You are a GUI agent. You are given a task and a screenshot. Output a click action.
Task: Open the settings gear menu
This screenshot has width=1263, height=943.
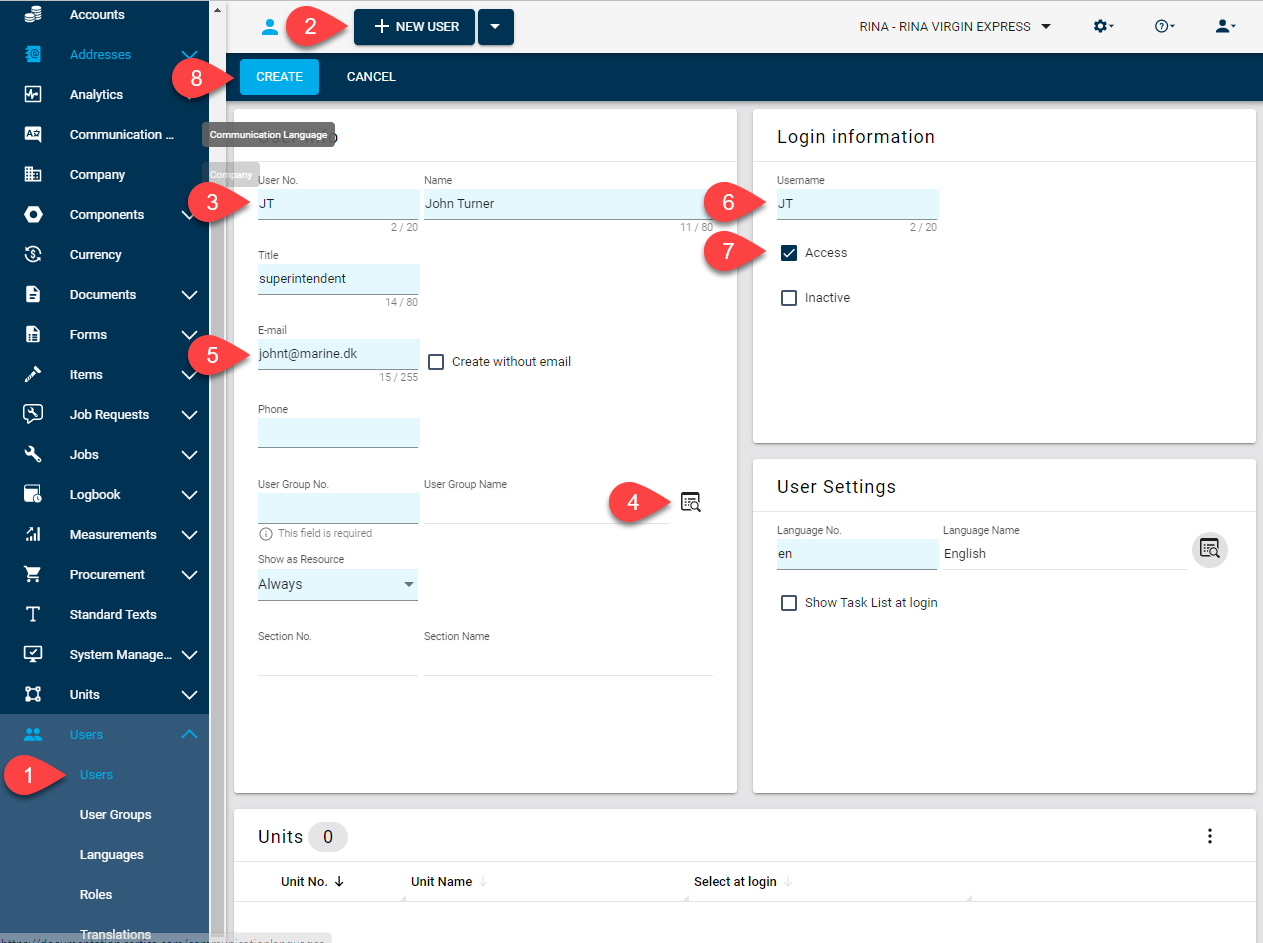click(x=1103, y=27)
